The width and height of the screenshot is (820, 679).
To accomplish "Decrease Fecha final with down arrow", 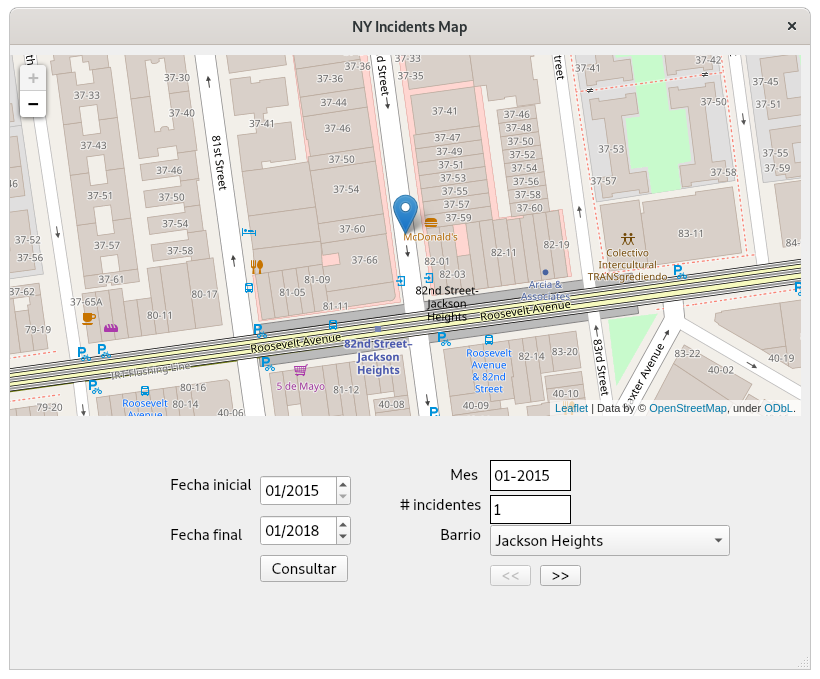I will (343, 537).
